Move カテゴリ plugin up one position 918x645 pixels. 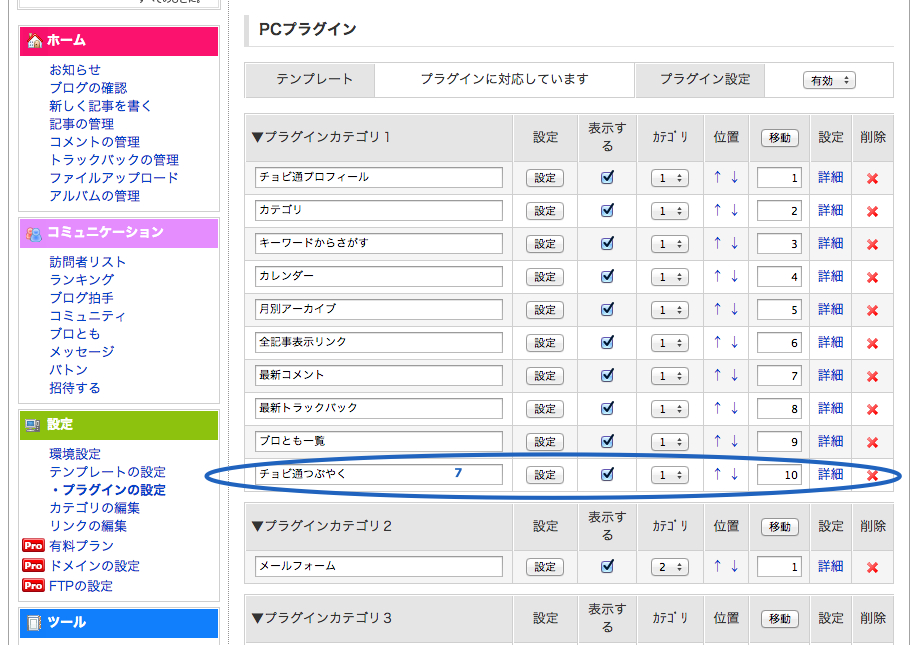click(x=717, y=210)
